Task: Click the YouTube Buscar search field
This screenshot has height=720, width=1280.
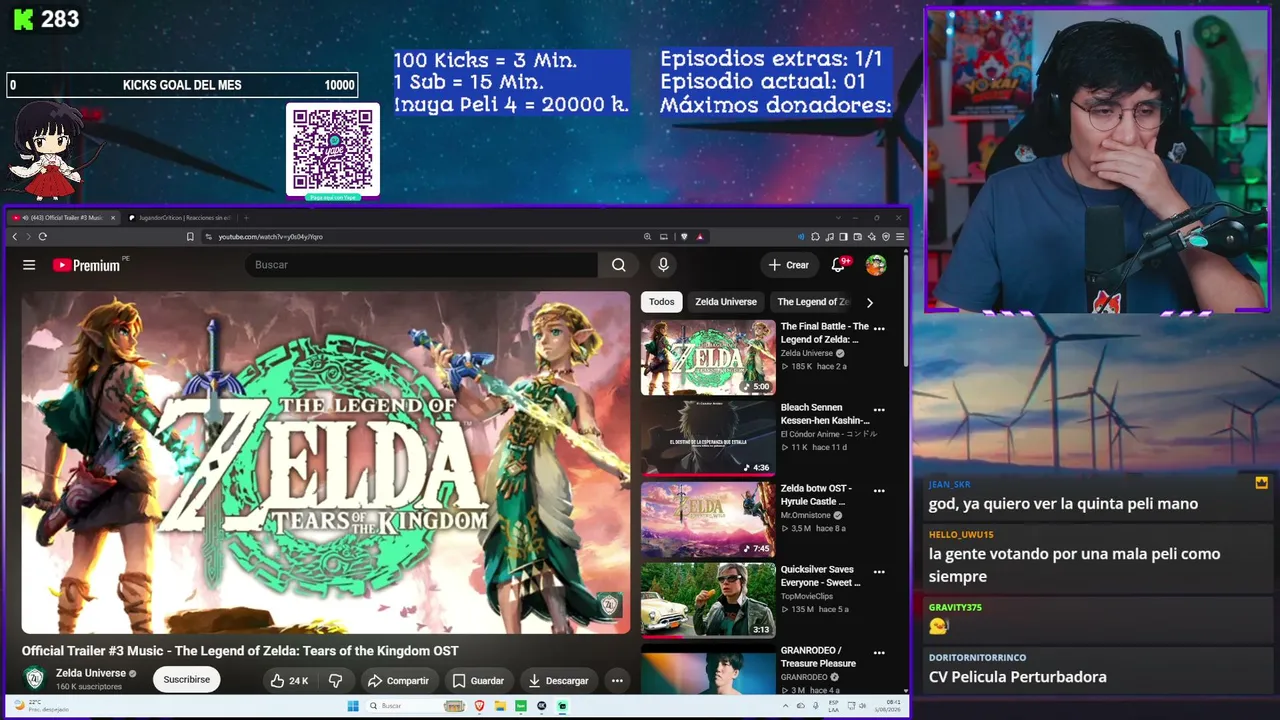Action: coord(421,265)
